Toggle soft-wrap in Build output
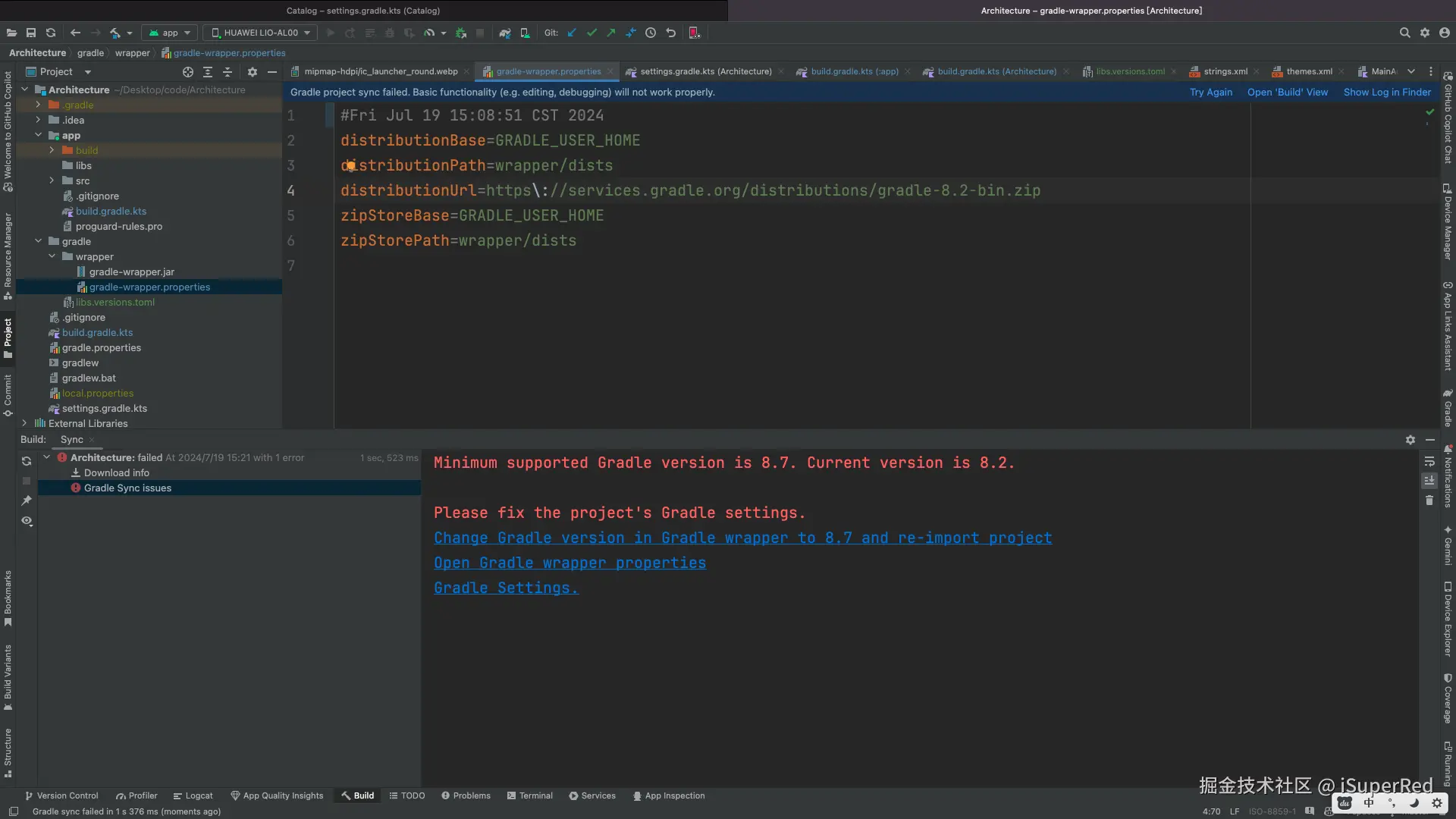The height and width of the screenshot is (819, 1456). pyautogui.click(x=1429, y=461)
